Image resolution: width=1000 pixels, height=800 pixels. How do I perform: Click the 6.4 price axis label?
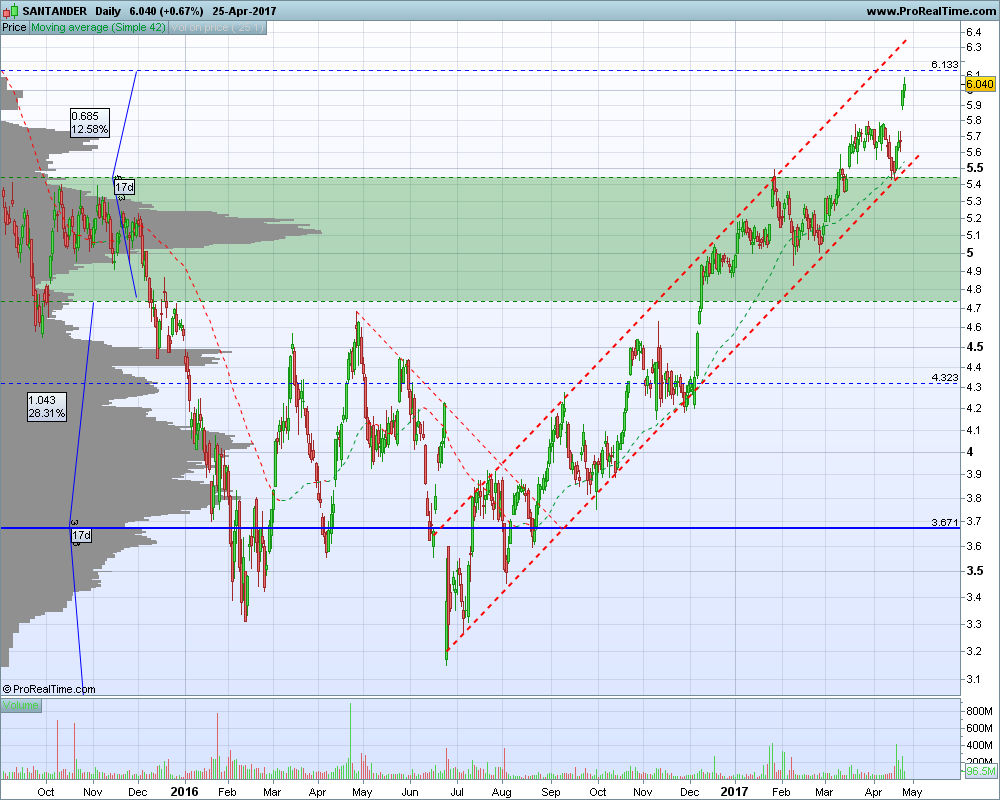point(974,33)
